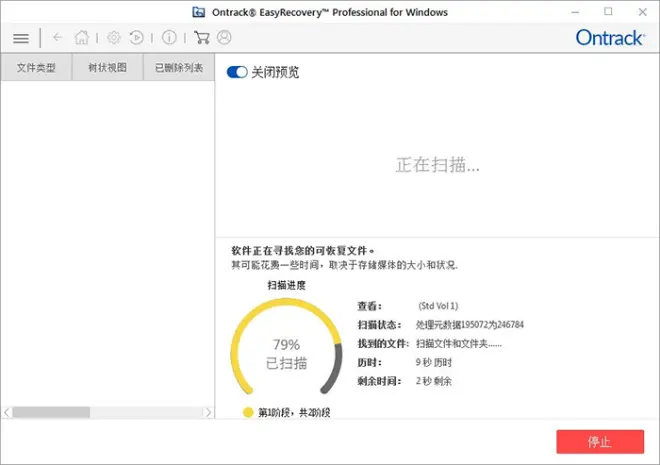This screenshot has height=465, width=660.
Task: Go to the home icon
Action: pos(82,37)
